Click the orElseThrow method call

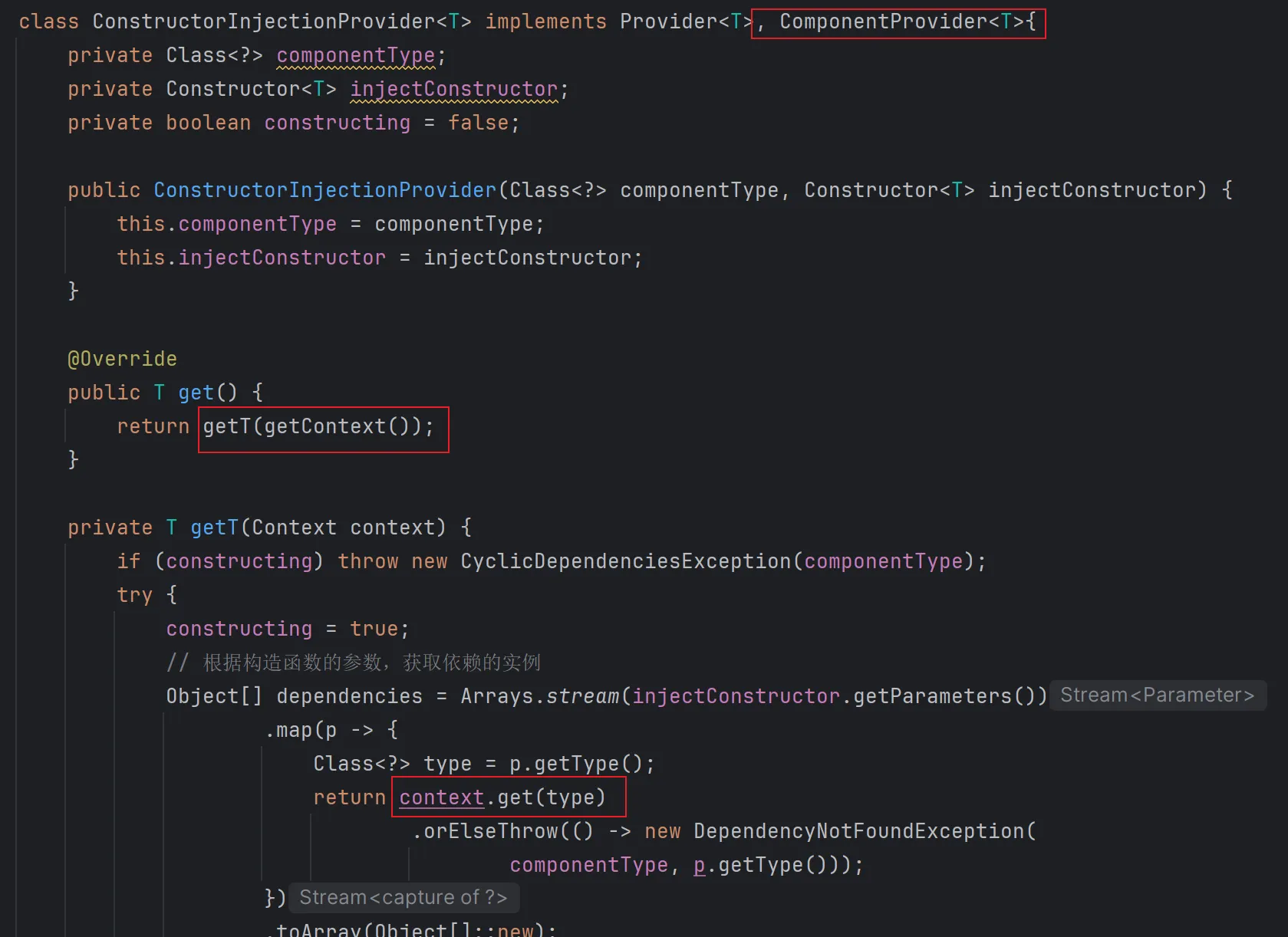click(x=491, y=831)
